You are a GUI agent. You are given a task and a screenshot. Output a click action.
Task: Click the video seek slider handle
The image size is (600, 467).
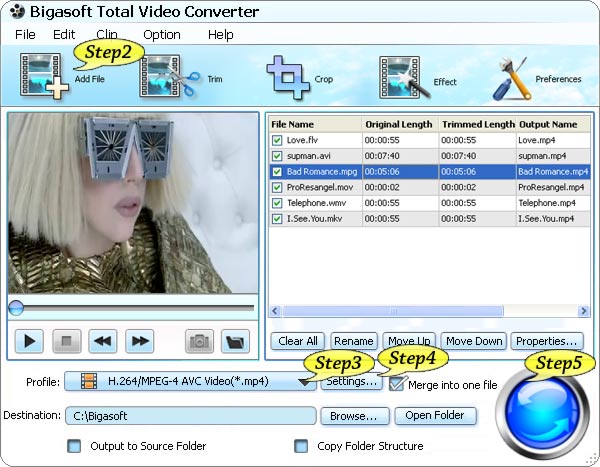click(16, 308)
